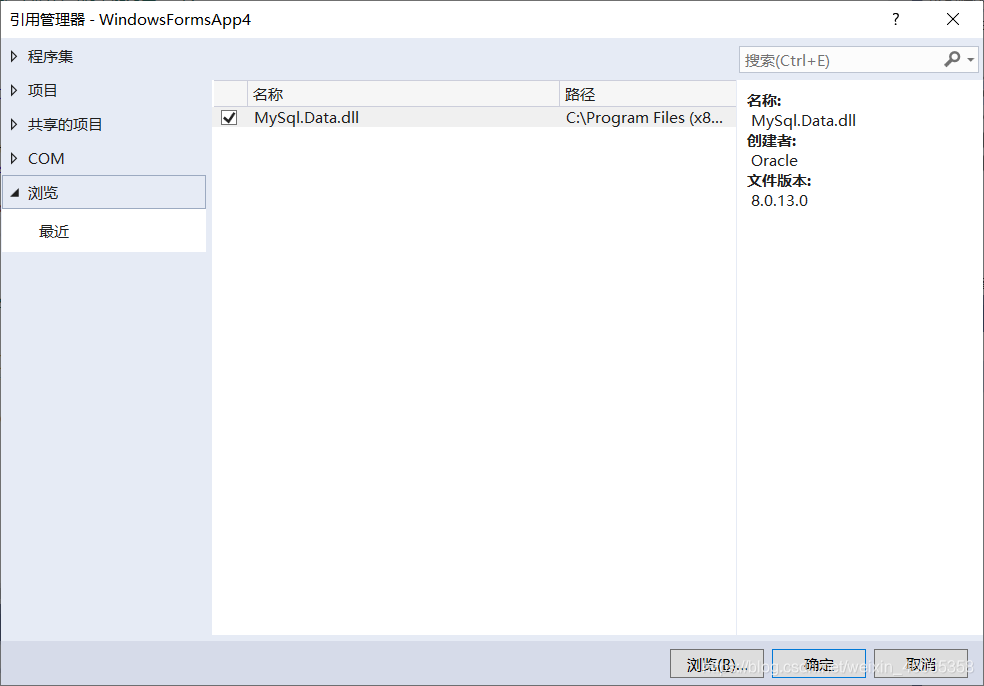Open the search options dropdown arrow

971,60
